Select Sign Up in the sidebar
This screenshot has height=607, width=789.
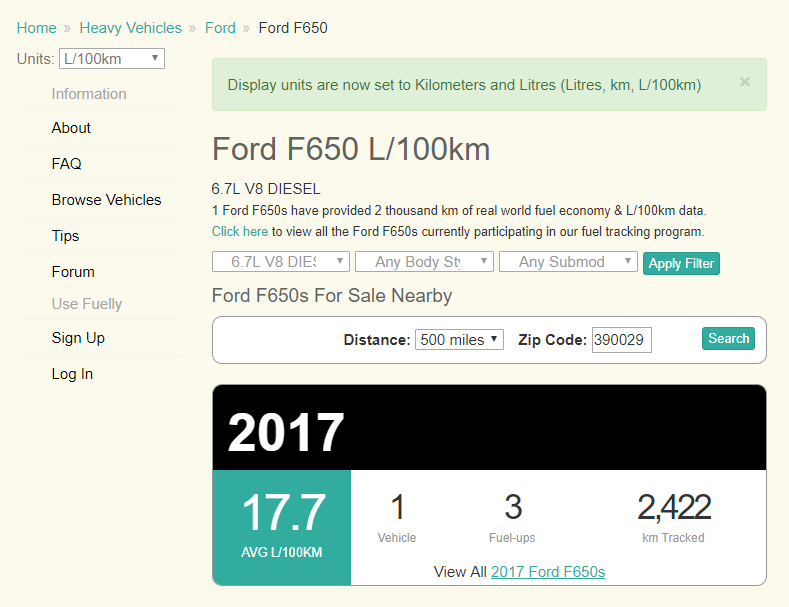point(78,338)
